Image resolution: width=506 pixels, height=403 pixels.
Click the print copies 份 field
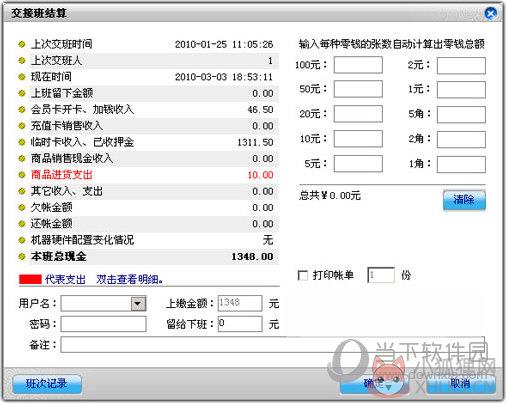tap(381, 275)
